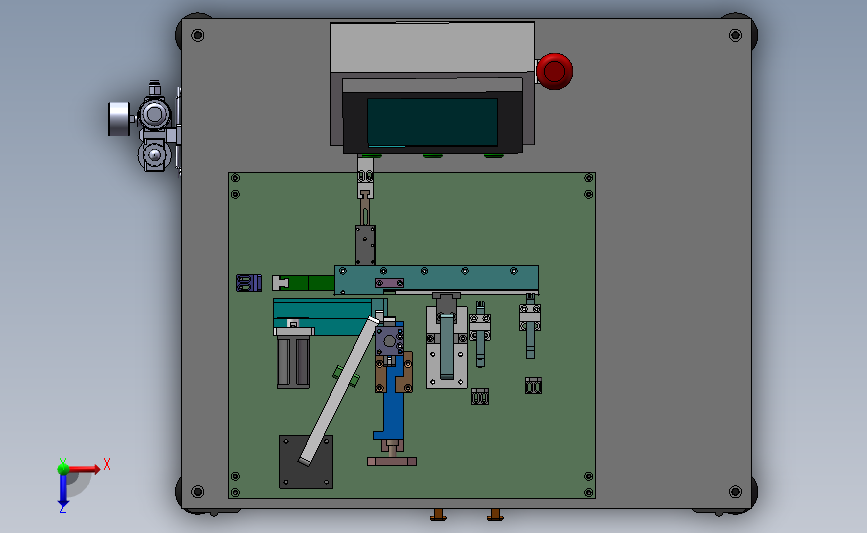
Task: Select the purple connector block
Action: 249,283
